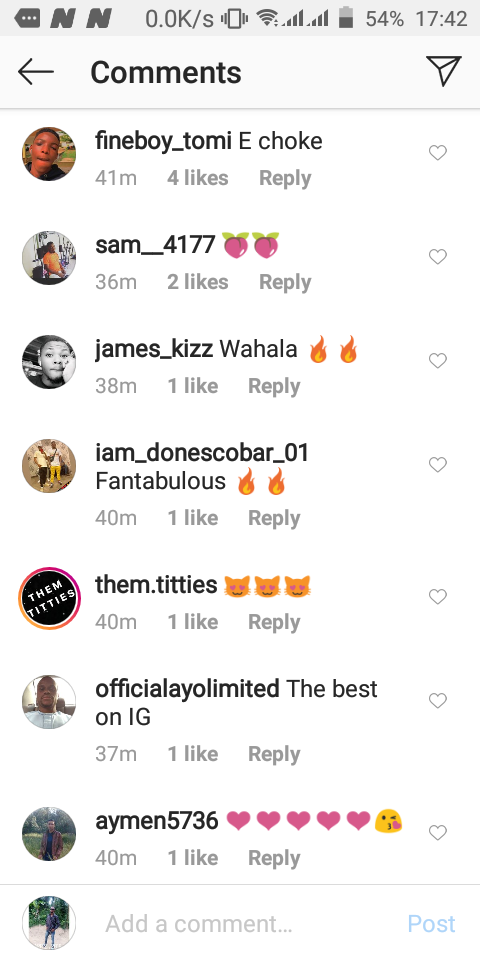Reply to fineboy_tomi's comment

coord(285,178)
